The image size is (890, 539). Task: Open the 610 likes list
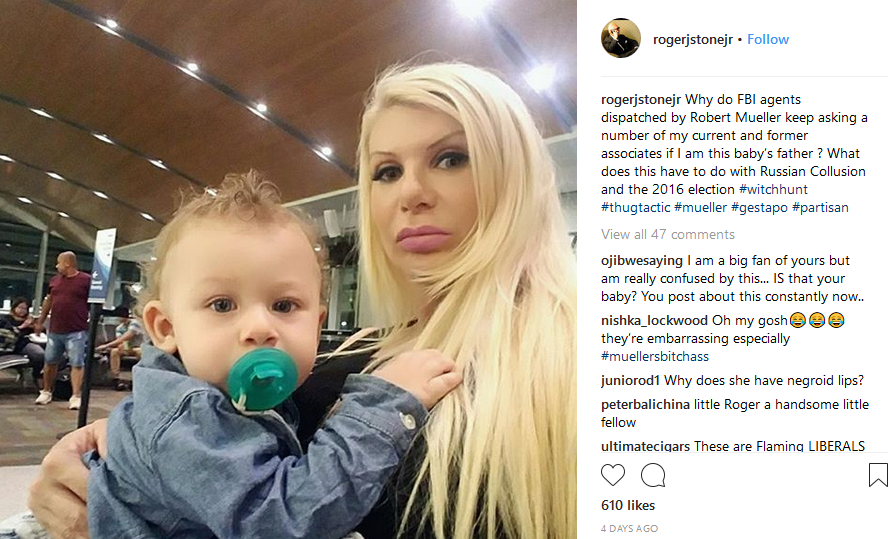(x=628, y=505)
